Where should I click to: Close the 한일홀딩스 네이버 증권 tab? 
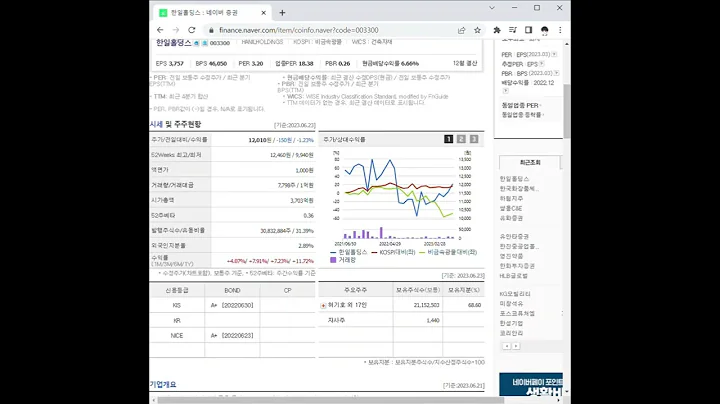[x=264, y=13]
